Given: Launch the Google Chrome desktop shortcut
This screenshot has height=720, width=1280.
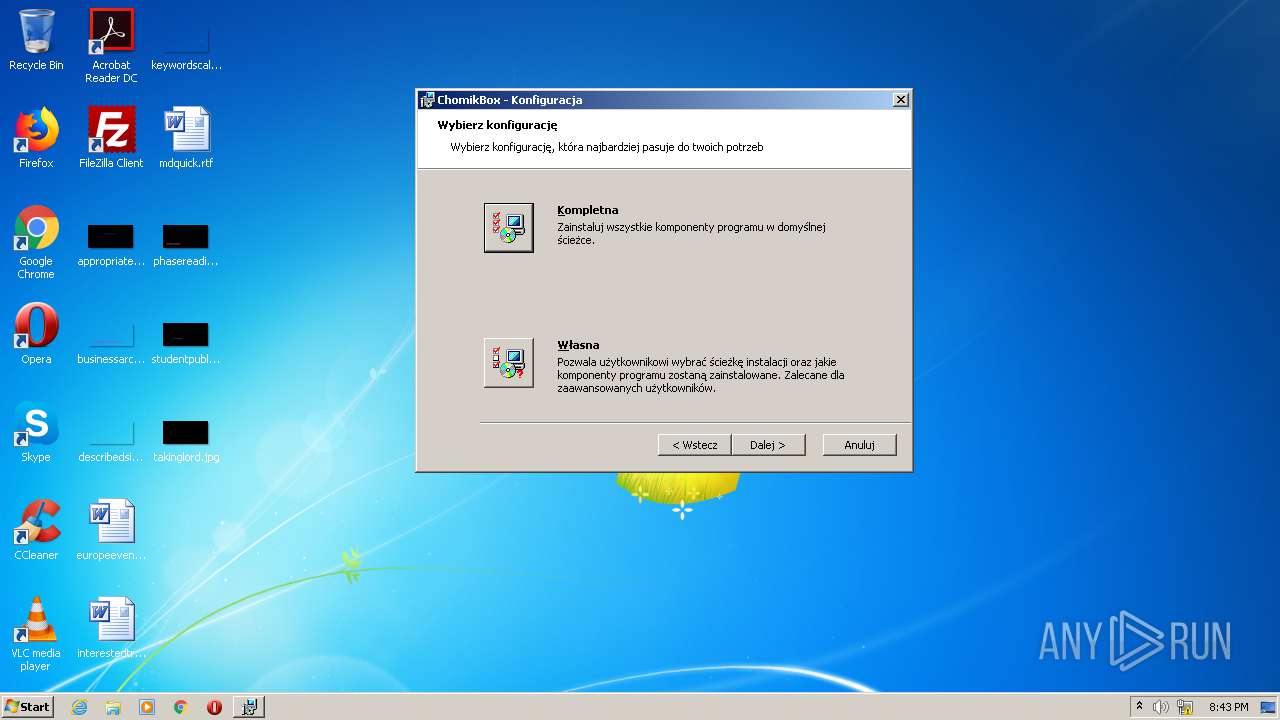Looking at the screenshot, I should coord(36,242).
